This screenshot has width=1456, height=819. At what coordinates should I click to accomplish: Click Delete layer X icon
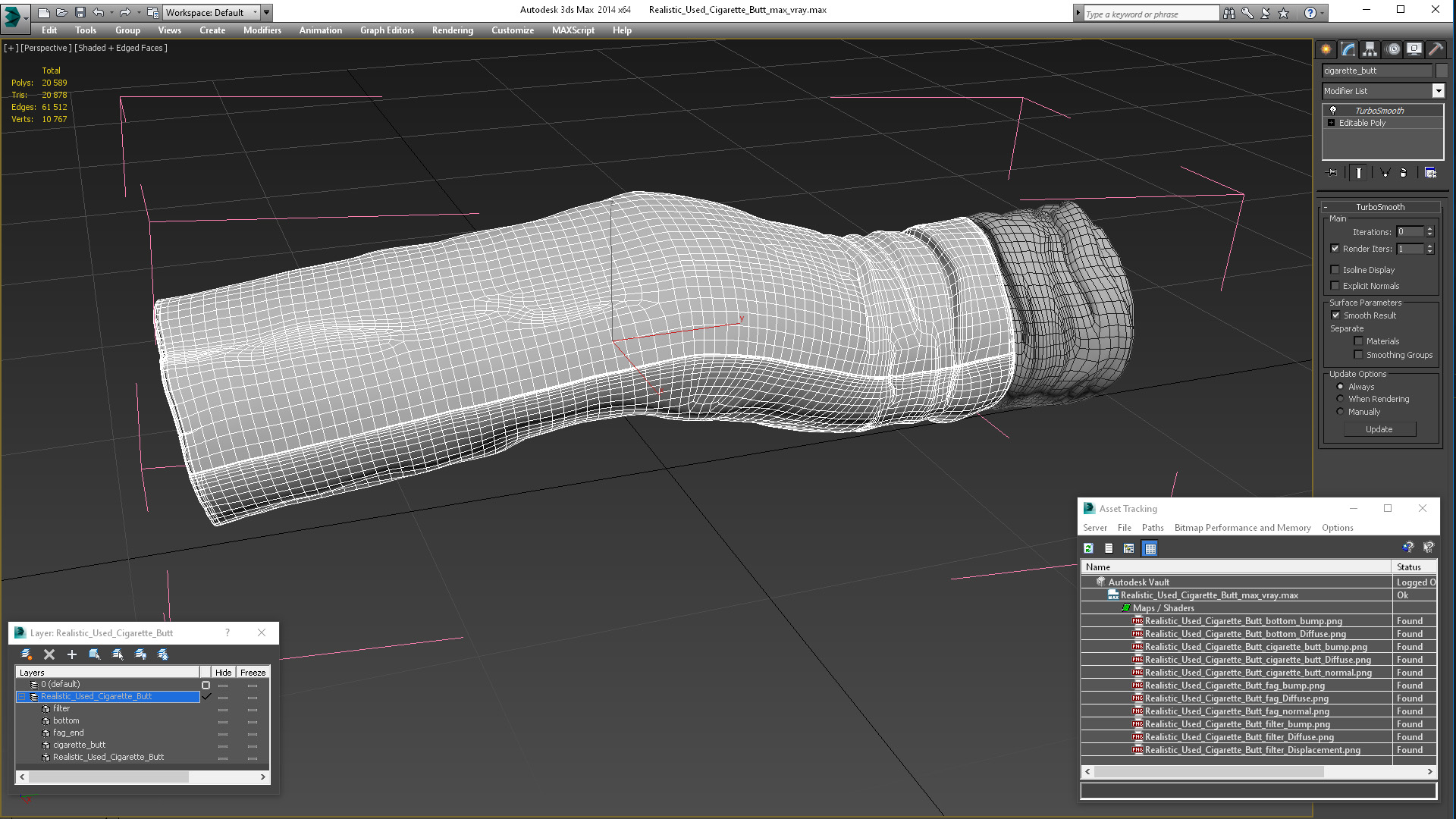(x=49, y=654)
